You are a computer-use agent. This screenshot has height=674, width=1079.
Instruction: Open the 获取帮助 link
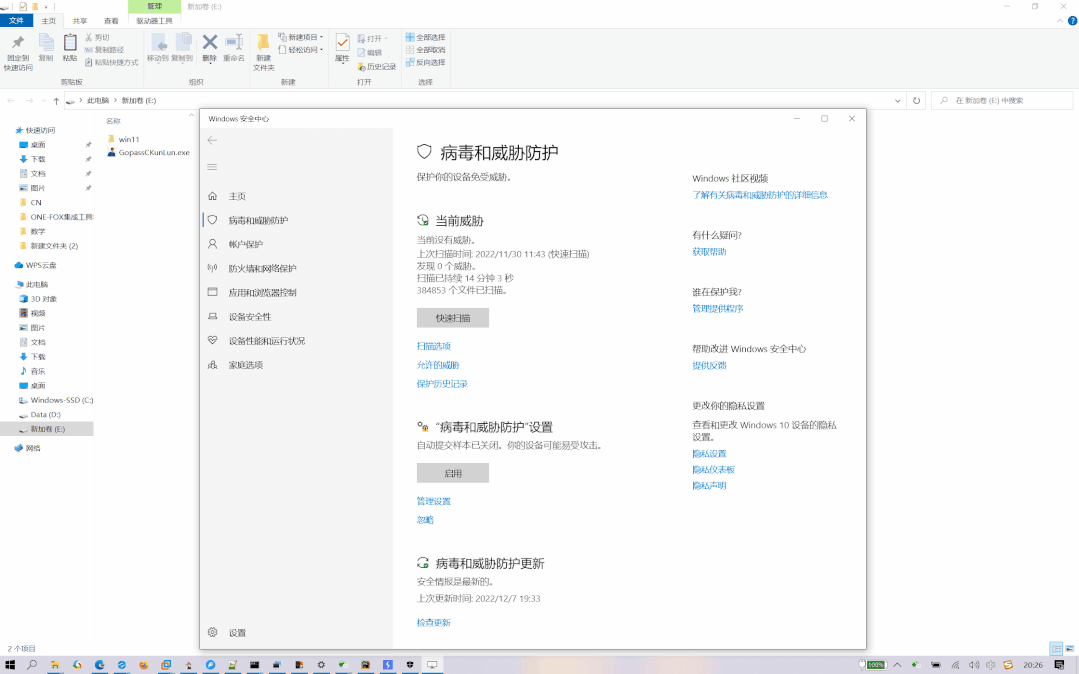coord(709,252)
